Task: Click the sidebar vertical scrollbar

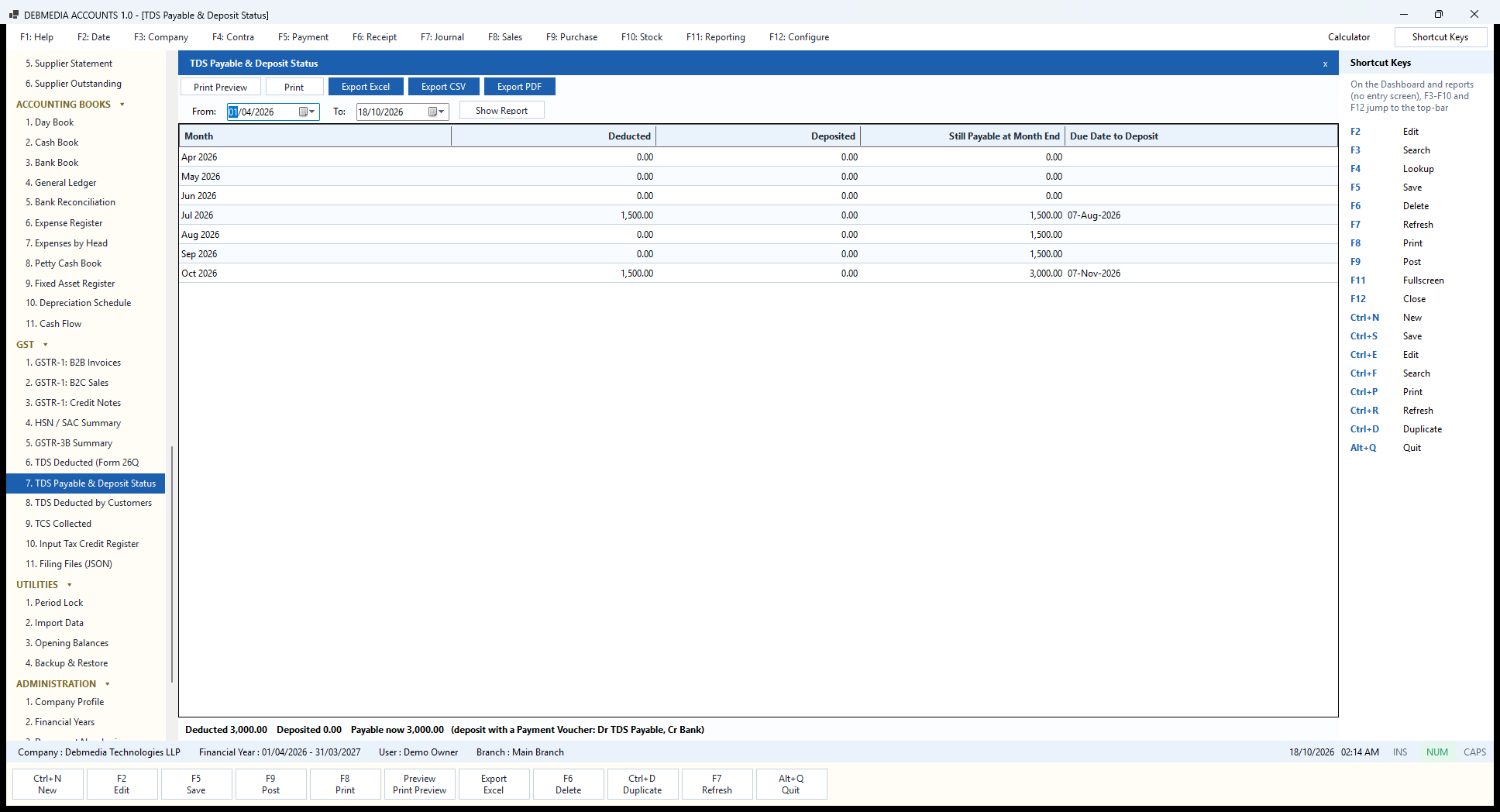Action: pos(171,566)
